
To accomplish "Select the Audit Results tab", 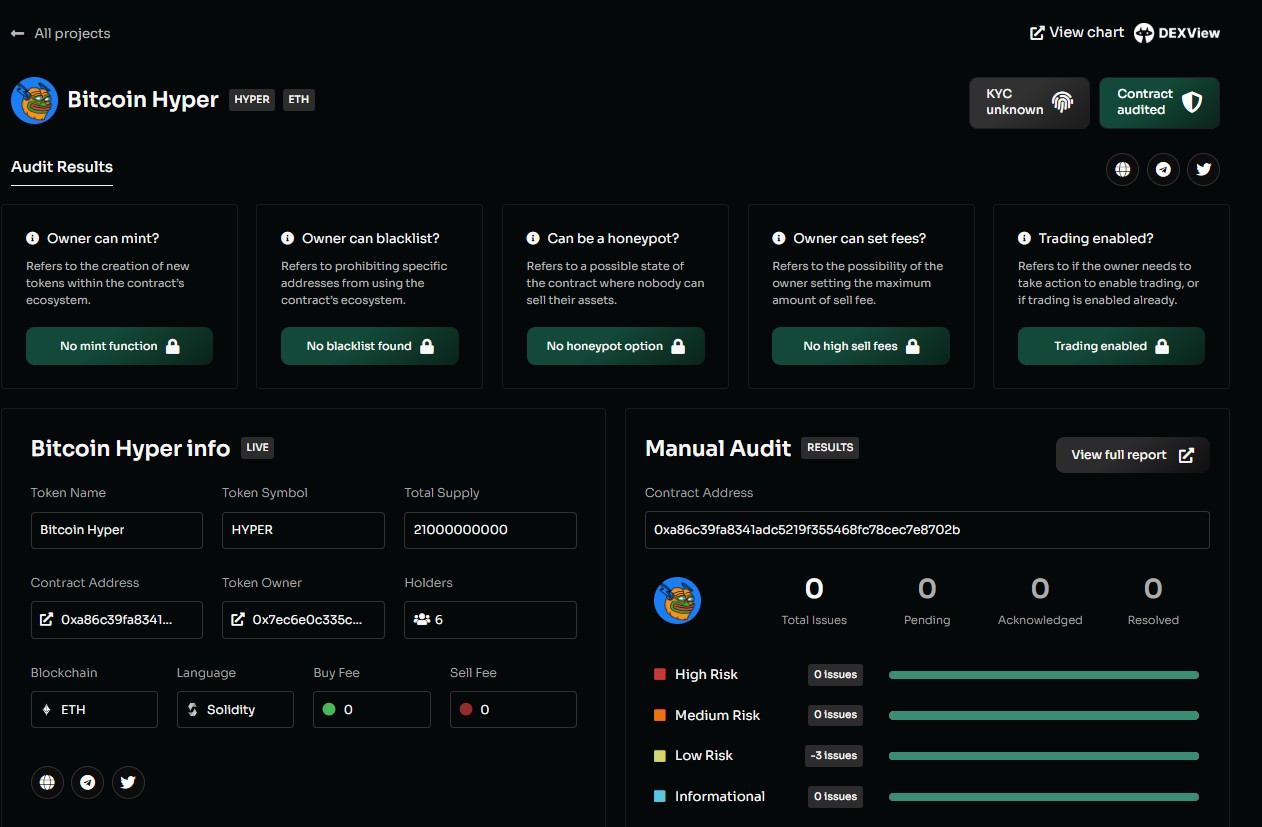I will point(62,167).
